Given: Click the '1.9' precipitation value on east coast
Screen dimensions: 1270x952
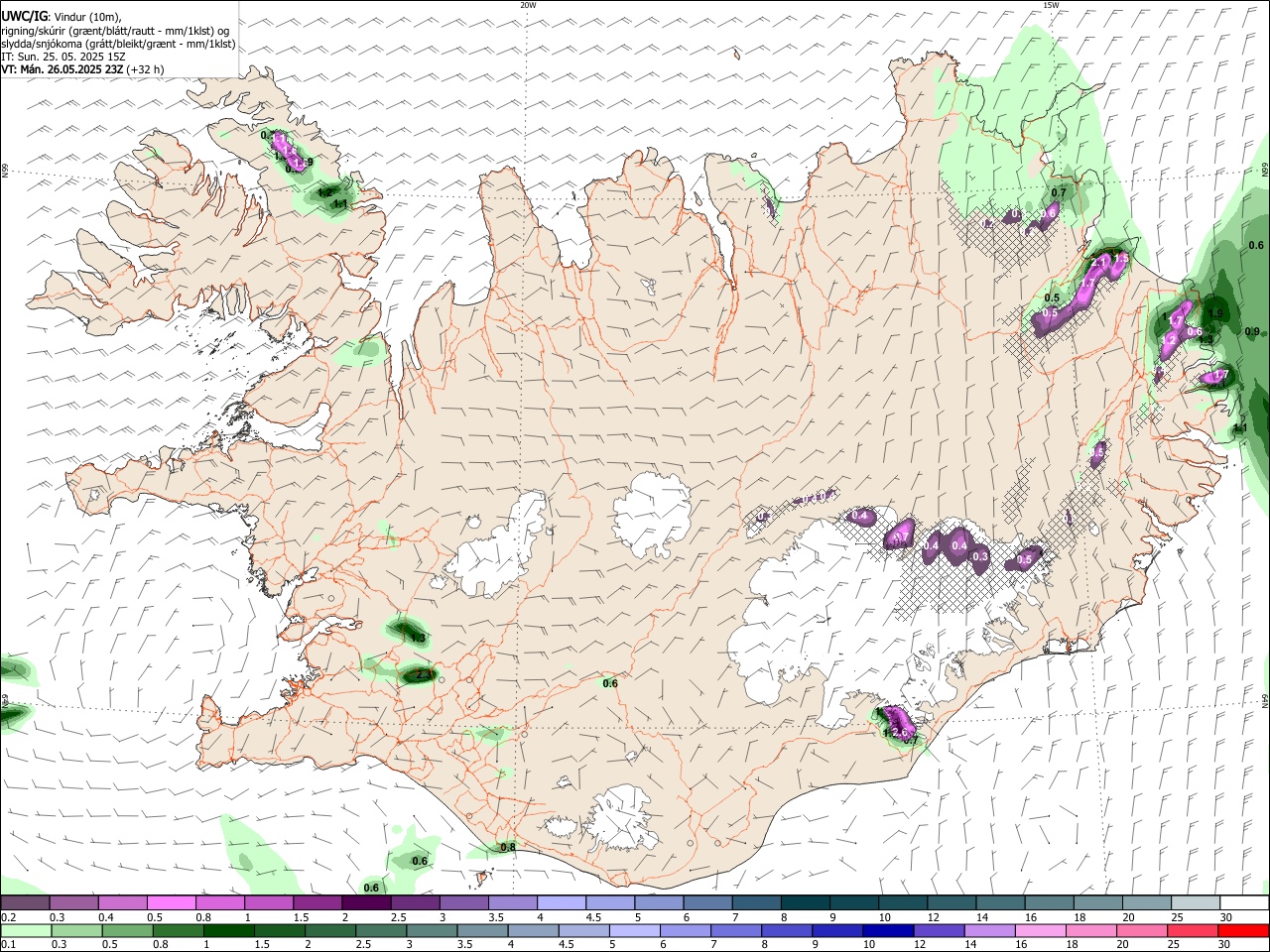Looking at the screenshot, I should 1216,313.
